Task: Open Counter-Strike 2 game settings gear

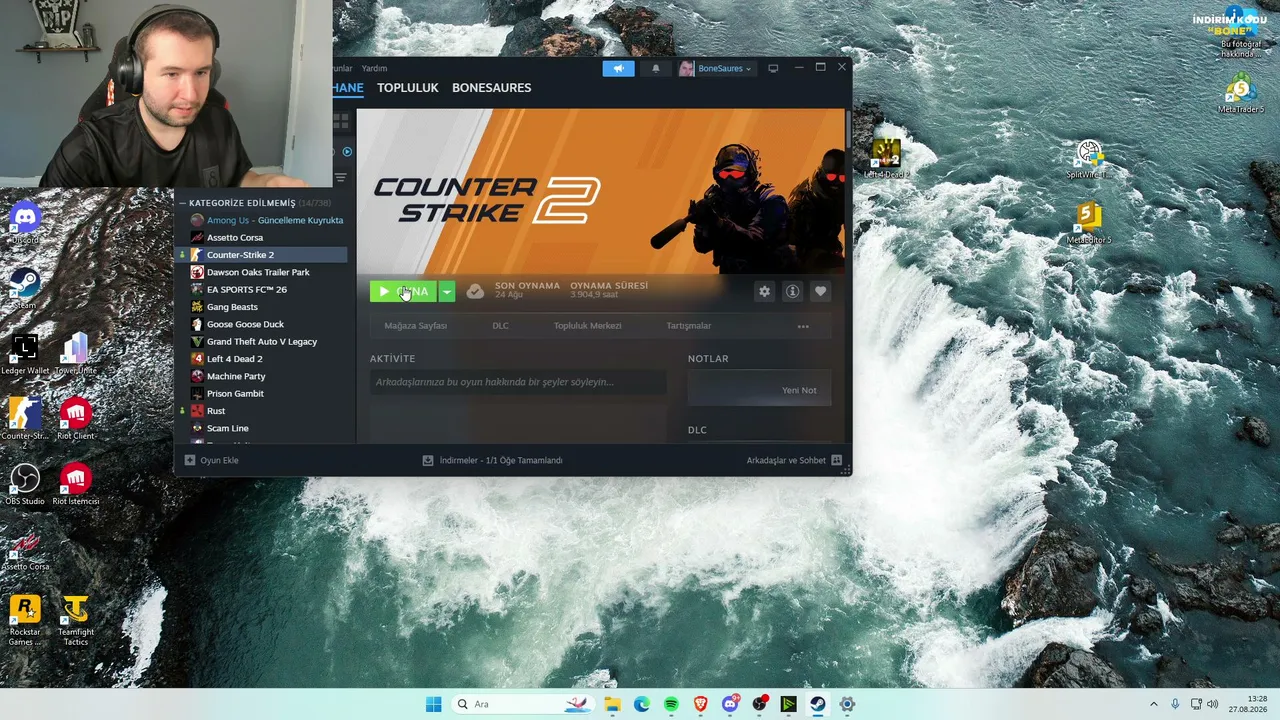Action: coord(765,291)
